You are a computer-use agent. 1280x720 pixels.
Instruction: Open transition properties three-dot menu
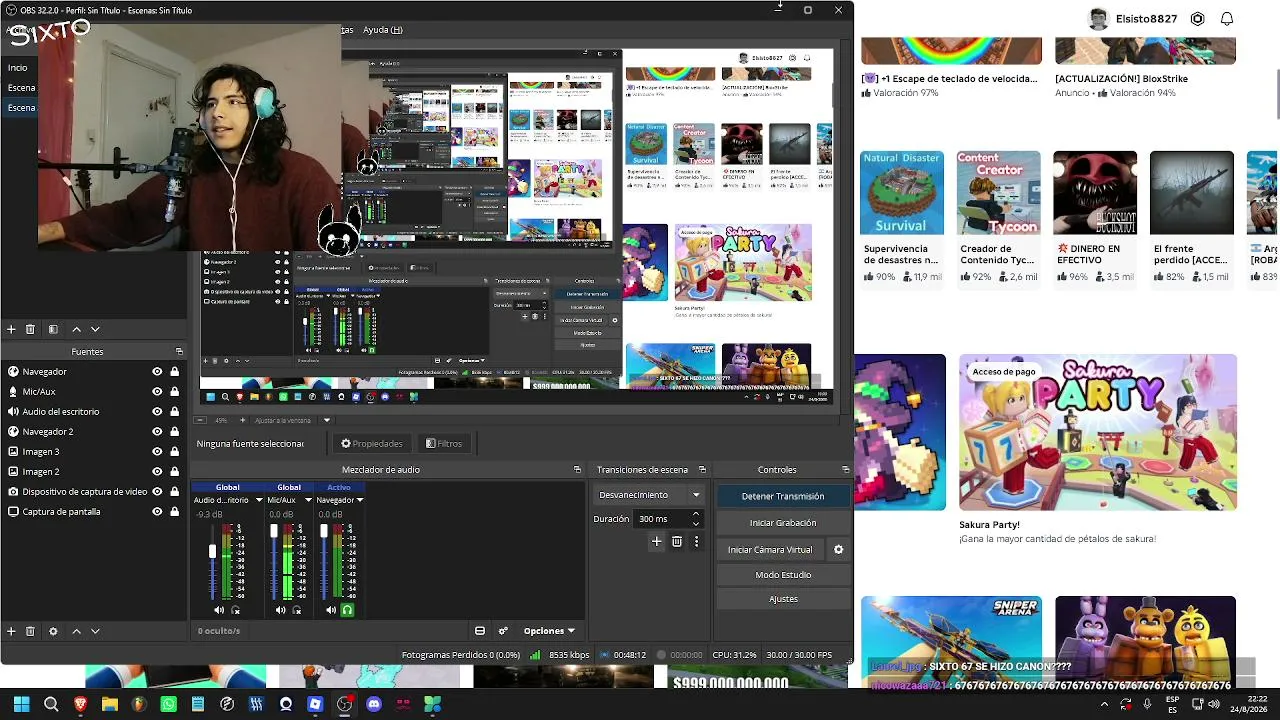(x=696, y=541)
